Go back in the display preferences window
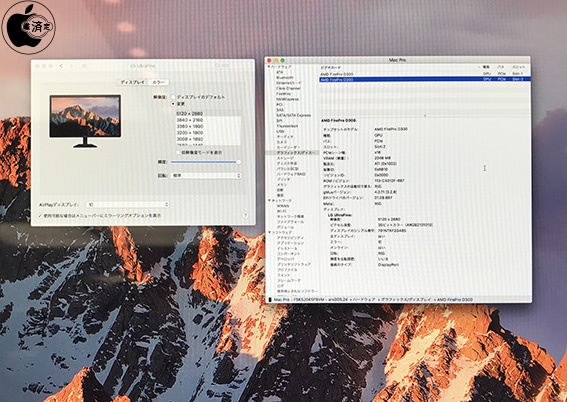 click(61, 66)
